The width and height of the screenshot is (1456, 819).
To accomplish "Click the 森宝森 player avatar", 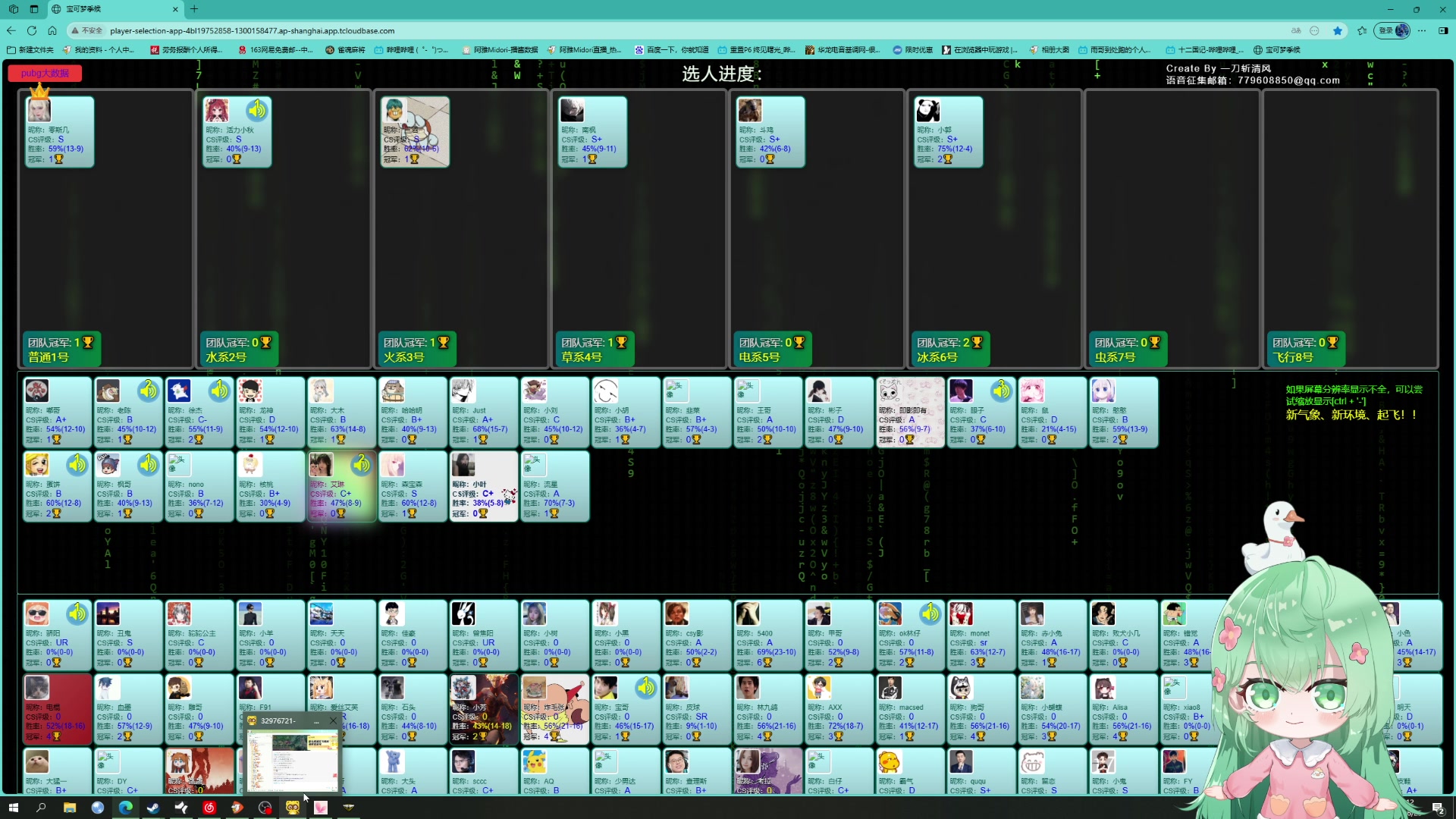I will 393,465.
